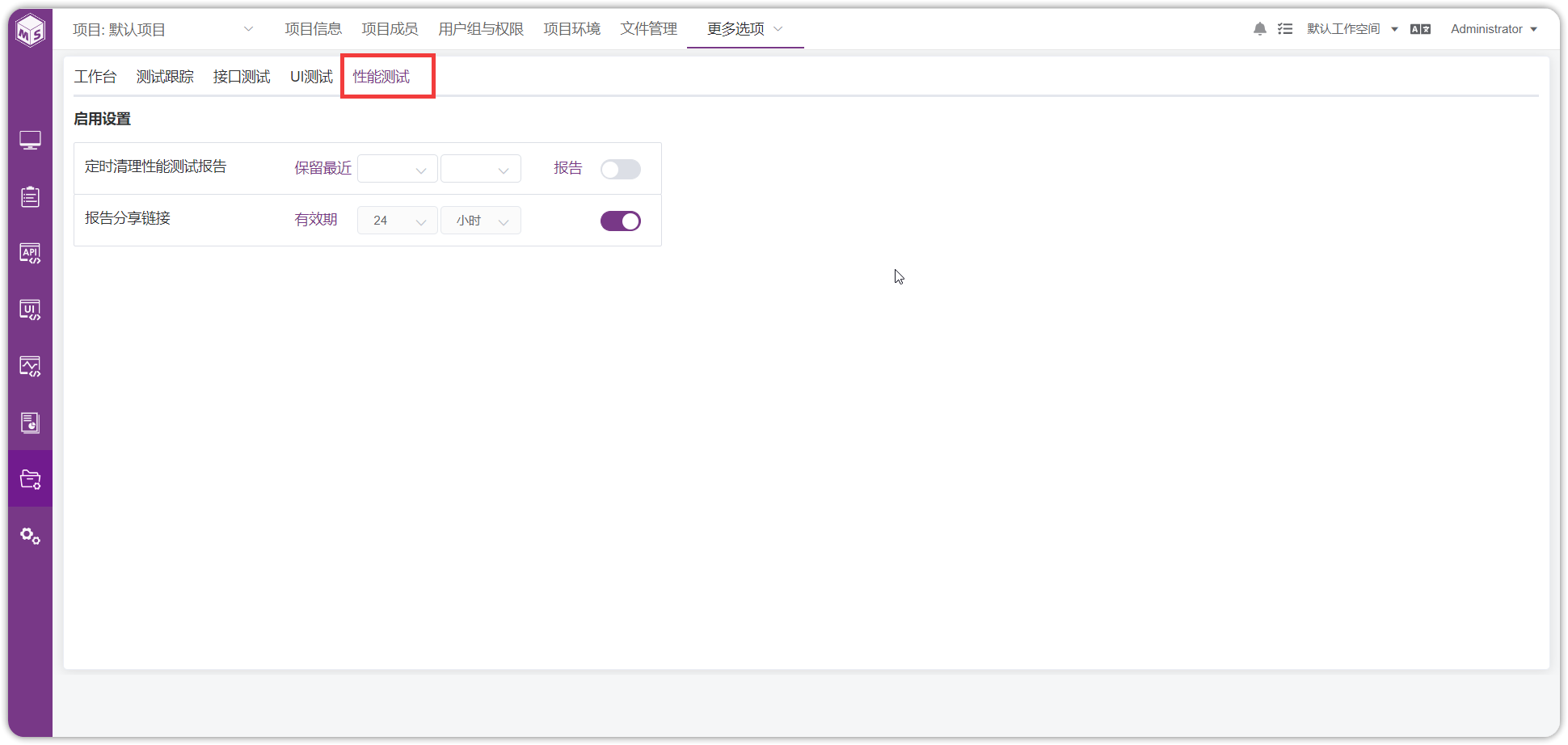Open the 小时 unit dropdown

point(481,221)
